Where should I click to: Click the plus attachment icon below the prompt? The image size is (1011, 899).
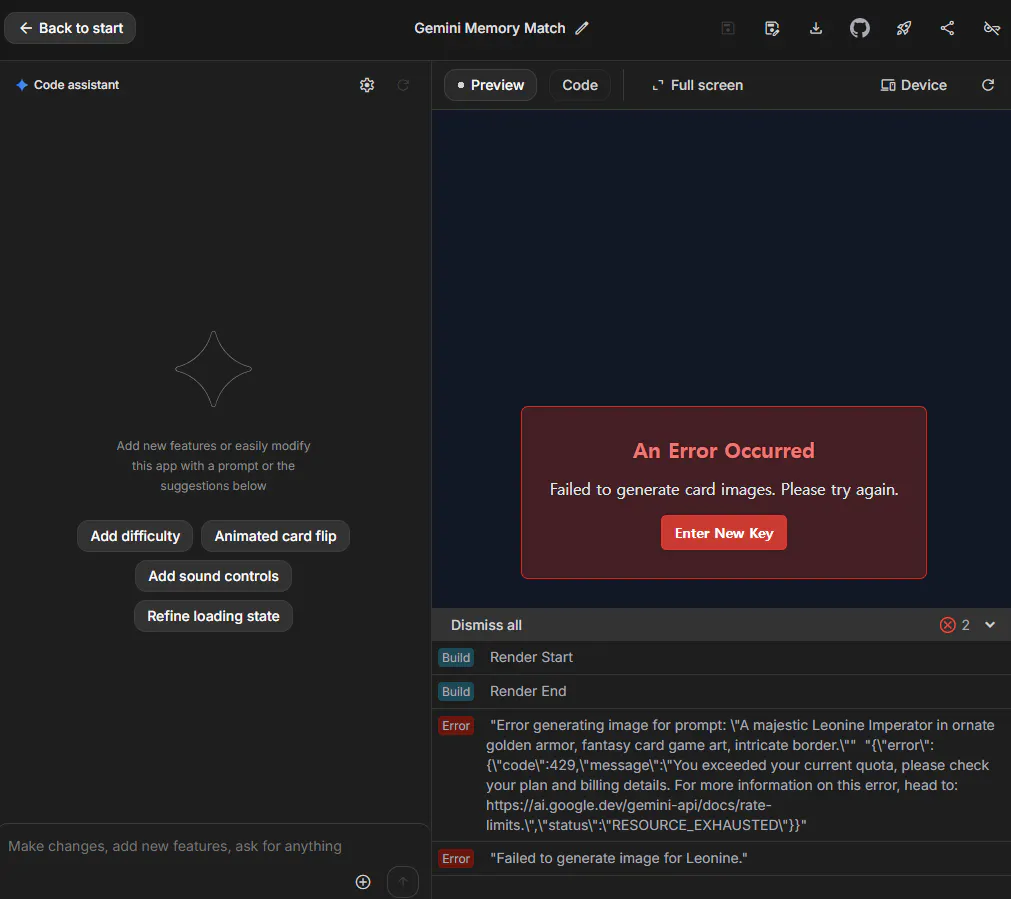coord(363,882)
